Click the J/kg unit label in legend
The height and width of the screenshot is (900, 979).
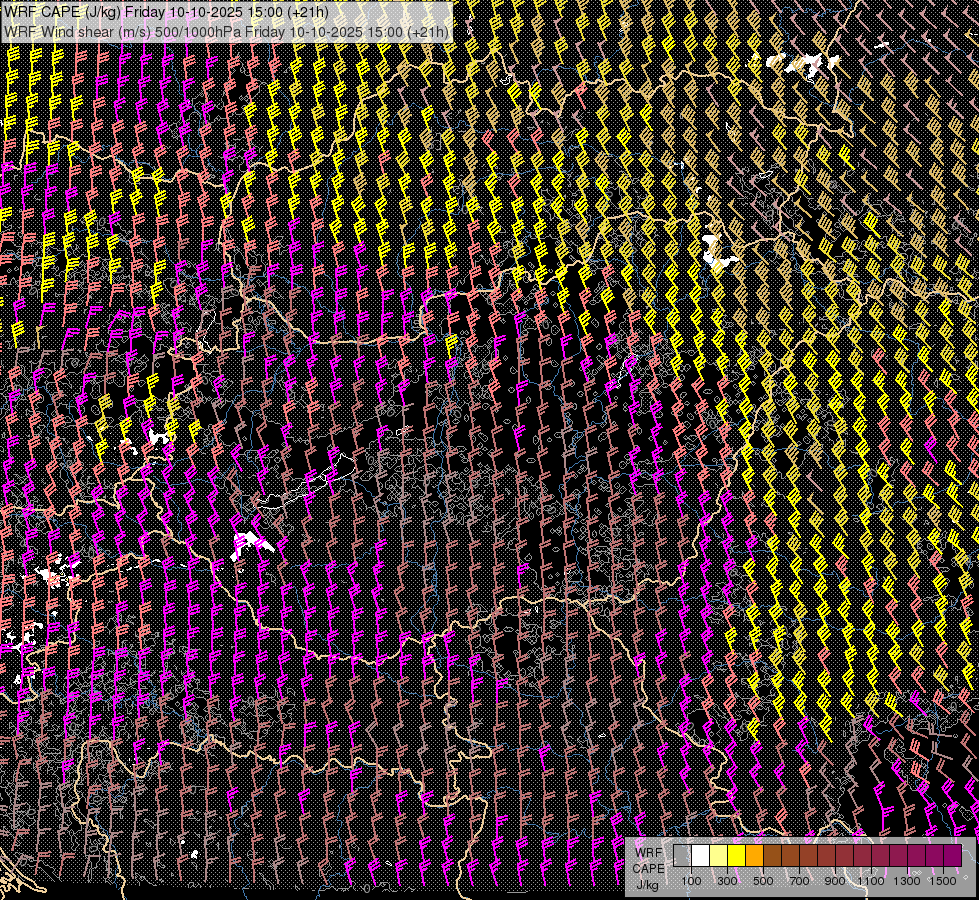(x=648, y=885)
